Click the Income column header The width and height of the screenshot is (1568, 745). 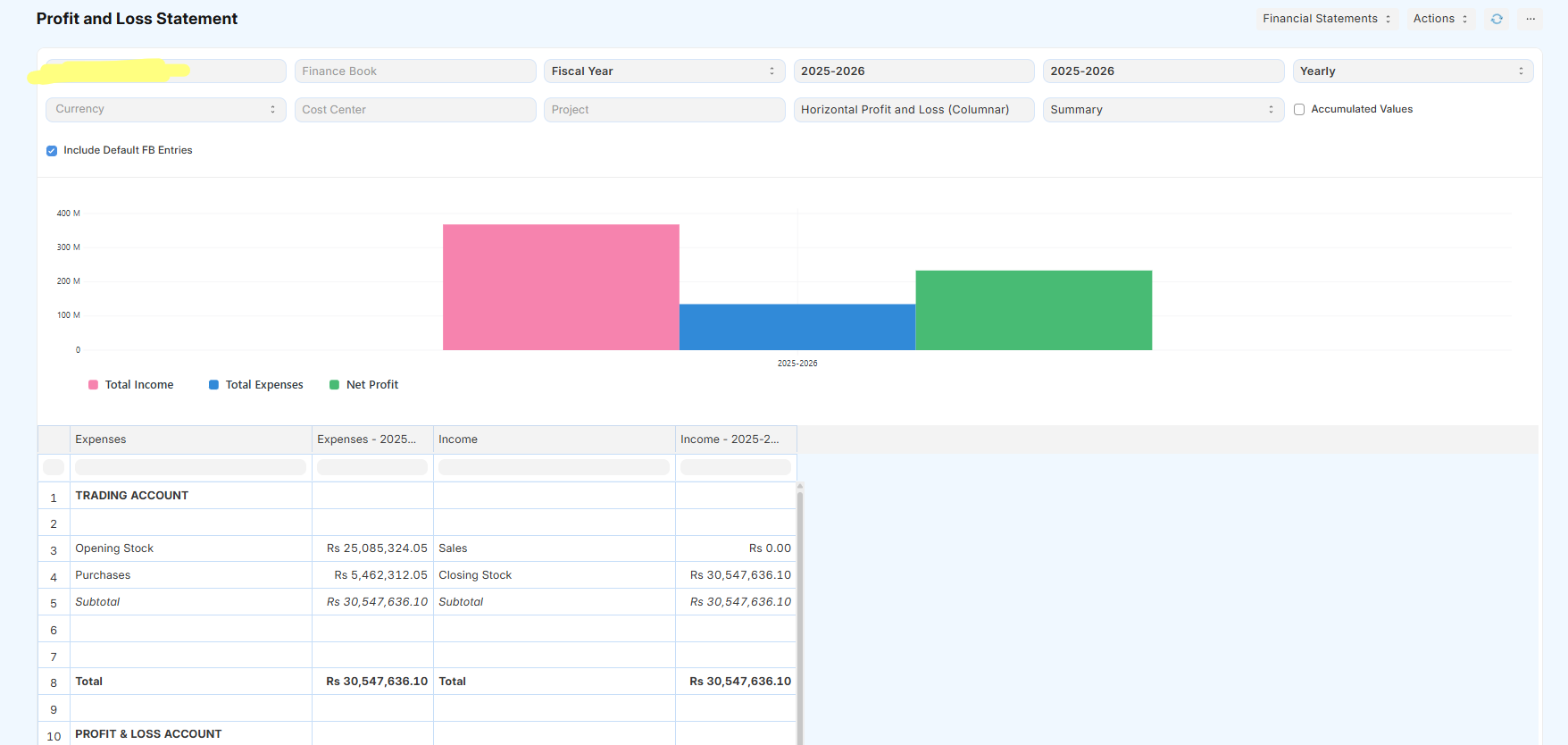click(x=554, y=439)
